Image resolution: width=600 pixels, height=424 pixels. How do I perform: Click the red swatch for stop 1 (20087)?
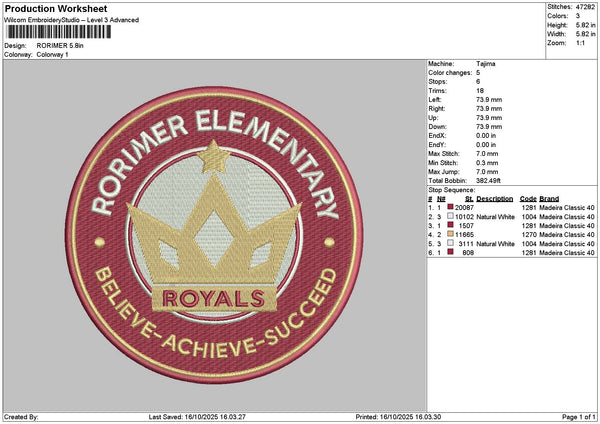point(450,207)
